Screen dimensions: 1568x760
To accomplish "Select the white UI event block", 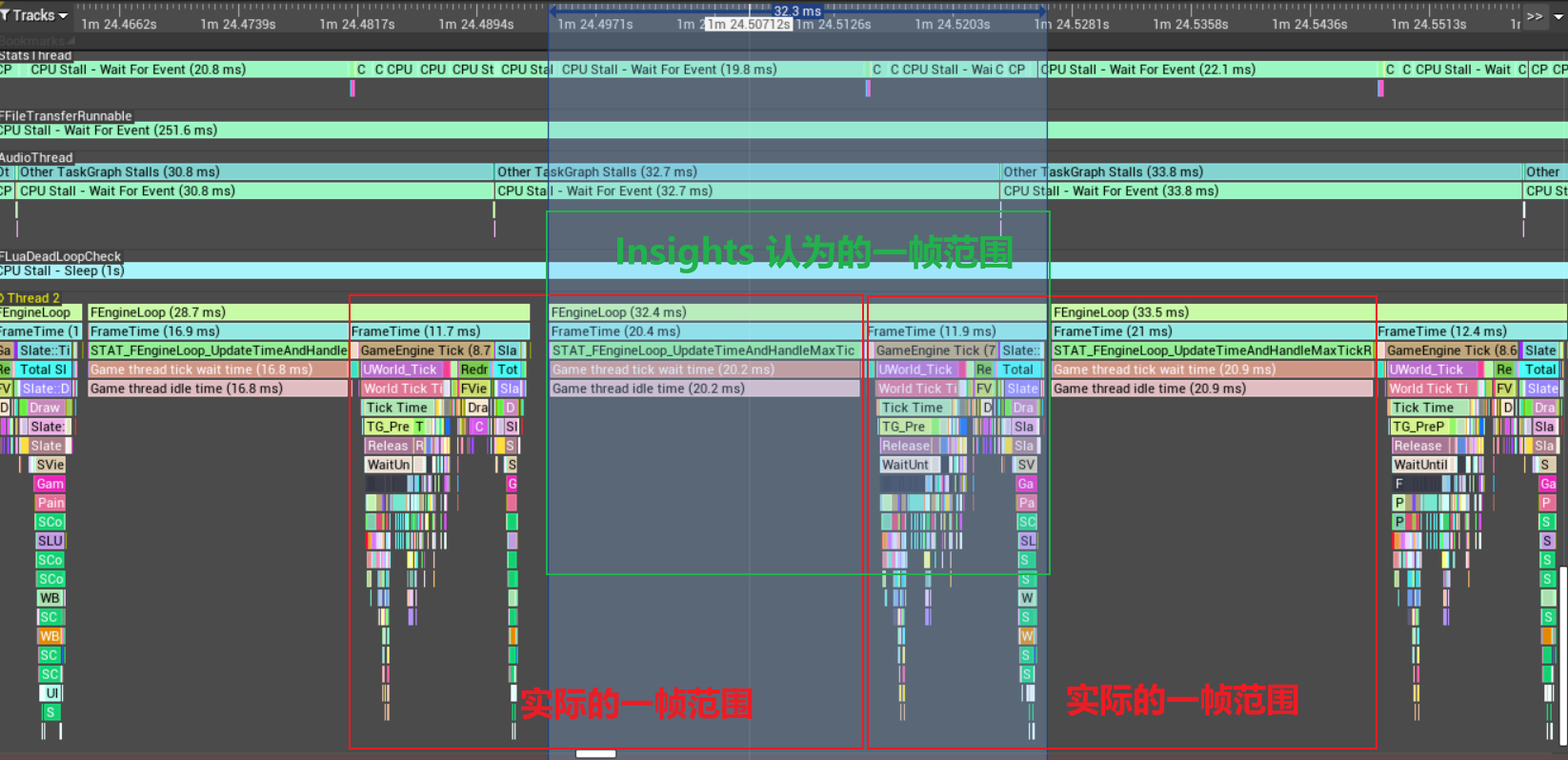I will pyautogui.click(x=51, y=693).
